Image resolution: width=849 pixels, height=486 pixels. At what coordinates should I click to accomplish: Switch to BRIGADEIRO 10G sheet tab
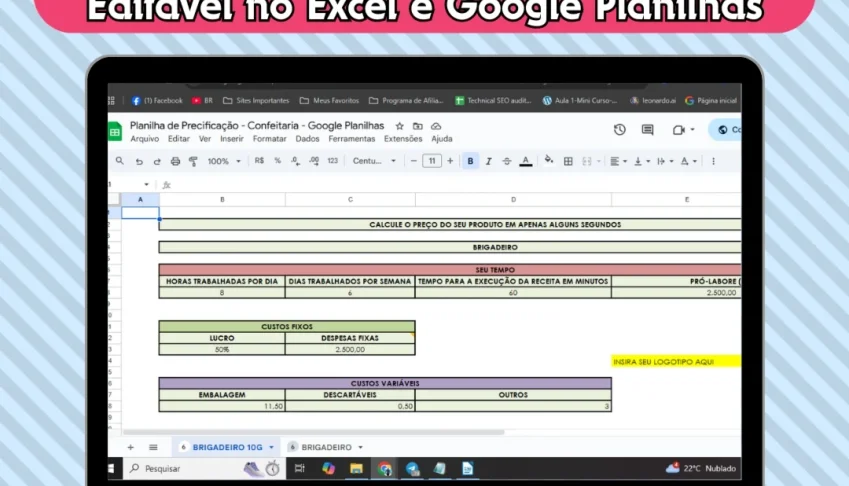point(227,447)
